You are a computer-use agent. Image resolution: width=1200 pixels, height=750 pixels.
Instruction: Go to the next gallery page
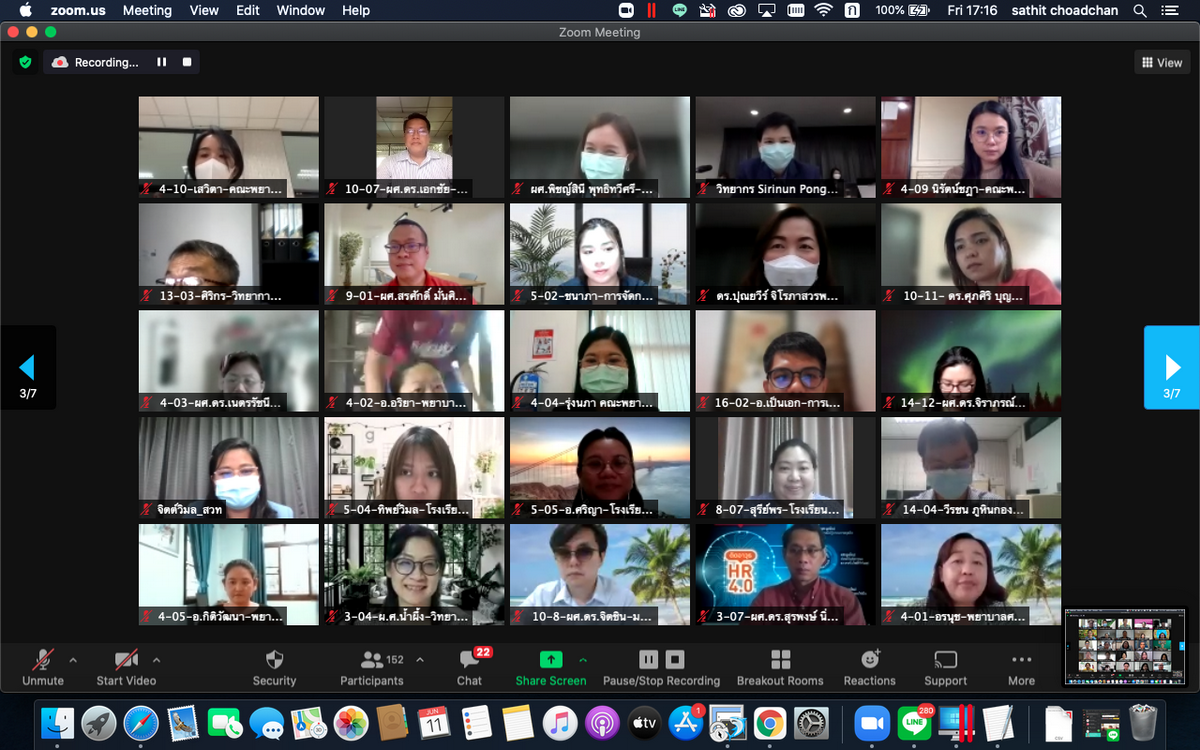tap(1171, 368)
